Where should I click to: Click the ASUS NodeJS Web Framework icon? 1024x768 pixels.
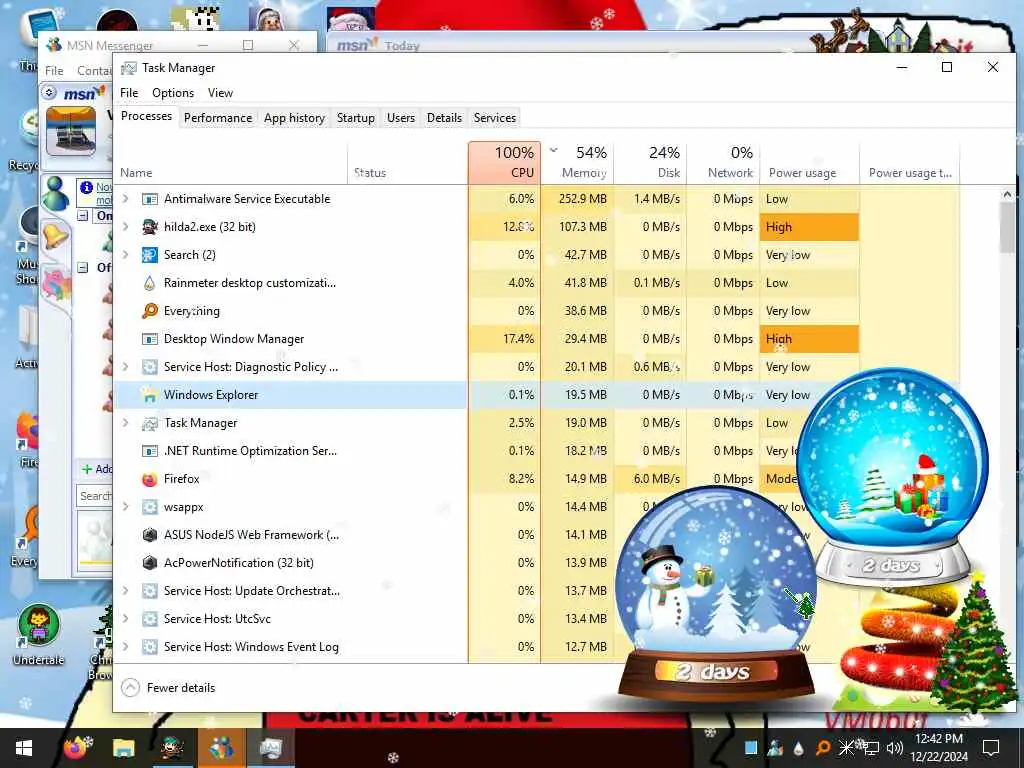[x=150, y=535]
